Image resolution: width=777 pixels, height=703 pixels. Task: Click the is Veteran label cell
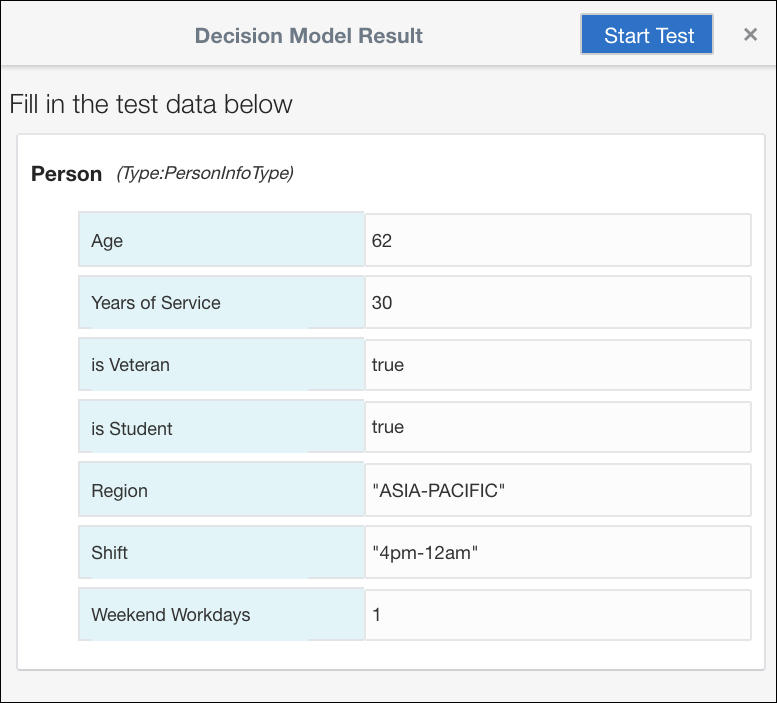[x=221, y=365]
